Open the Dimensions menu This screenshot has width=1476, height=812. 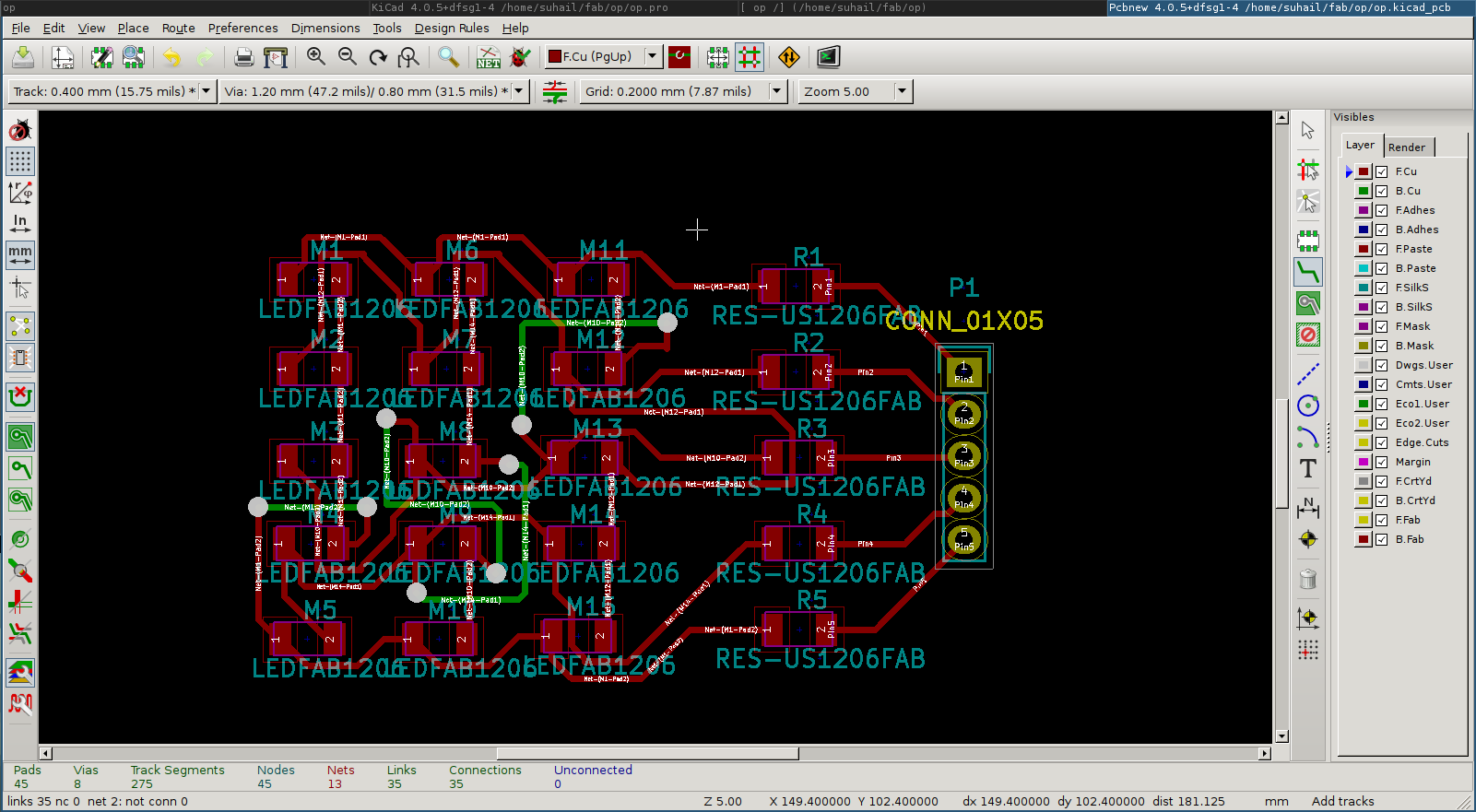325,28
